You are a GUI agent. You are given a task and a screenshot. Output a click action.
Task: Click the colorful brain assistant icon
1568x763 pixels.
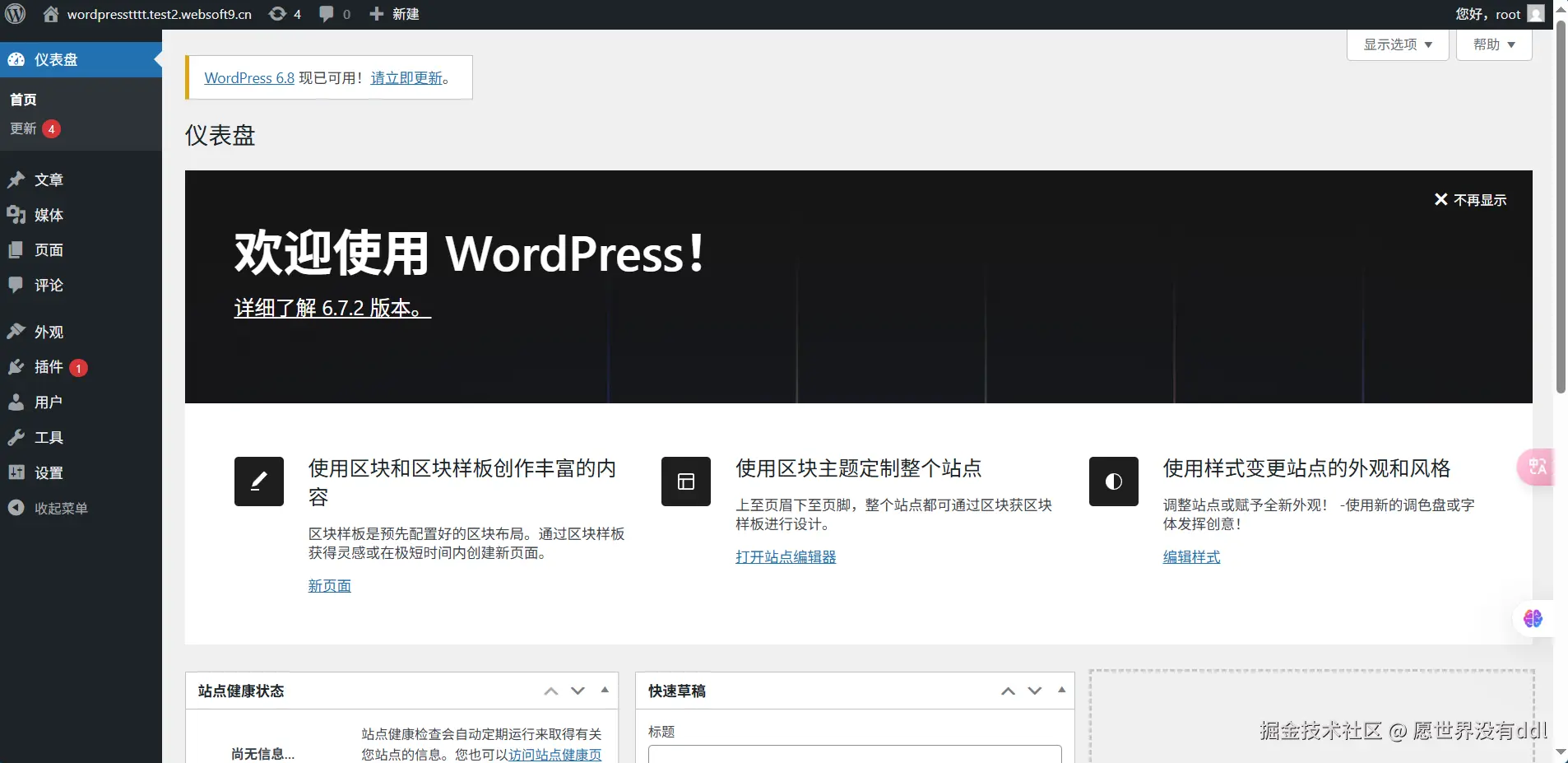click(1533, 619)
